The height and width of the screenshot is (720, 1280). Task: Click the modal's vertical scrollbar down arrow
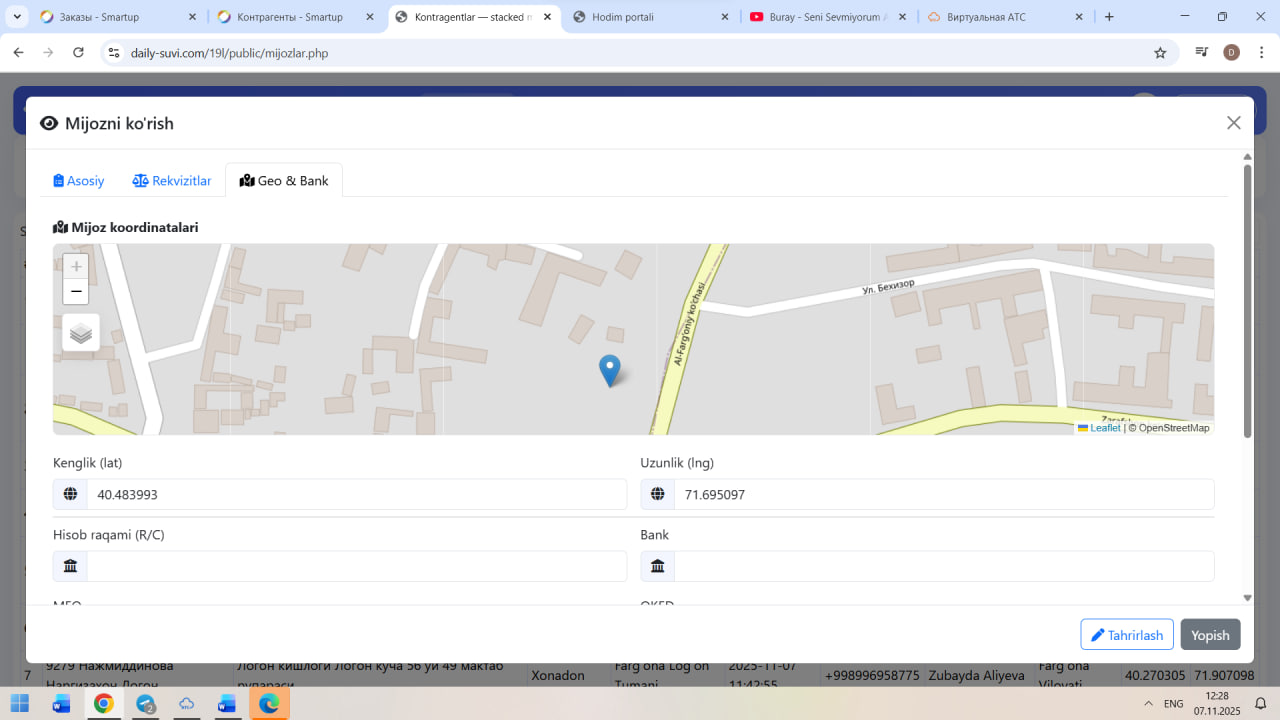pyautogui.click(x=1247, y=598)
